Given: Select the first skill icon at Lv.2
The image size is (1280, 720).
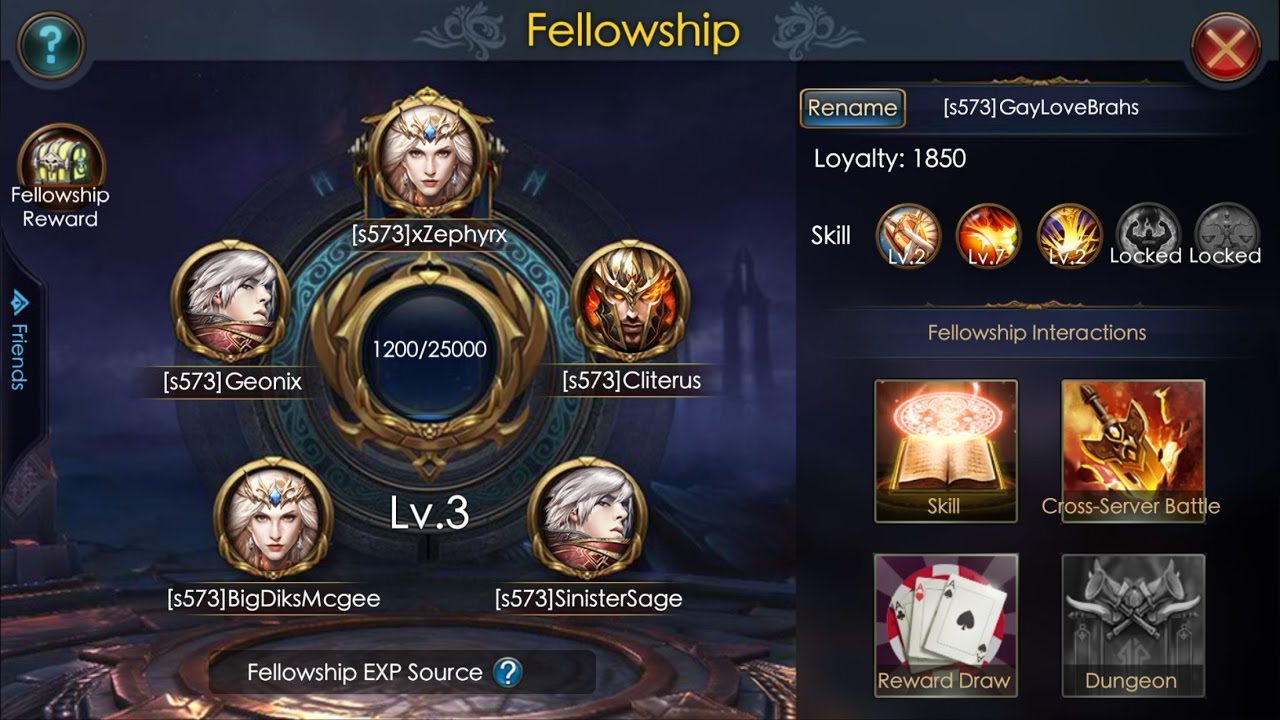Looking at the screenshot, I should (x=908, y=237).
